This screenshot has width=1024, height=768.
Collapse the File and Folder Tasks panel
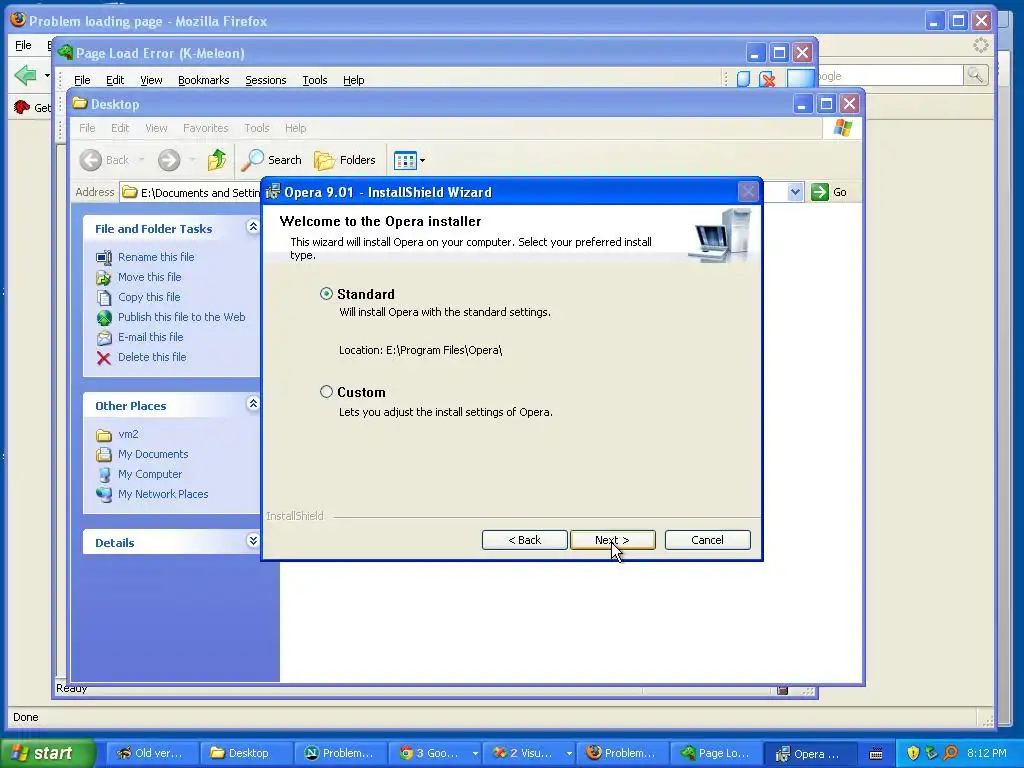[x=253, y=227]
